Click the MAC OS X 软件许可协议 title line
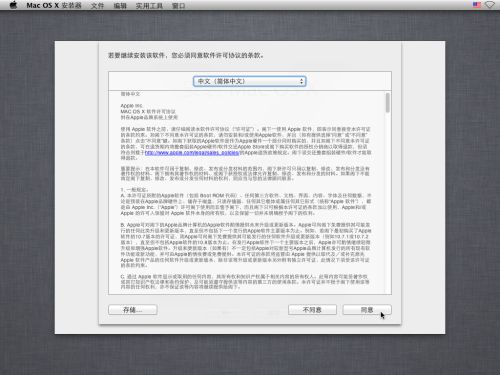This screenshot has height=375, width=500. click(148, 112)
